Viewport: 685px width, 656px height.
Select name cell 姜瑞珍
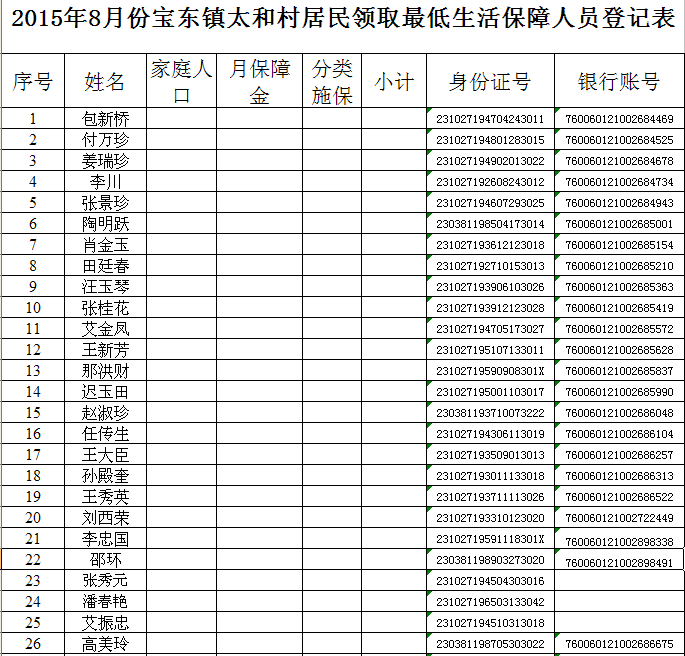point(105,160)
